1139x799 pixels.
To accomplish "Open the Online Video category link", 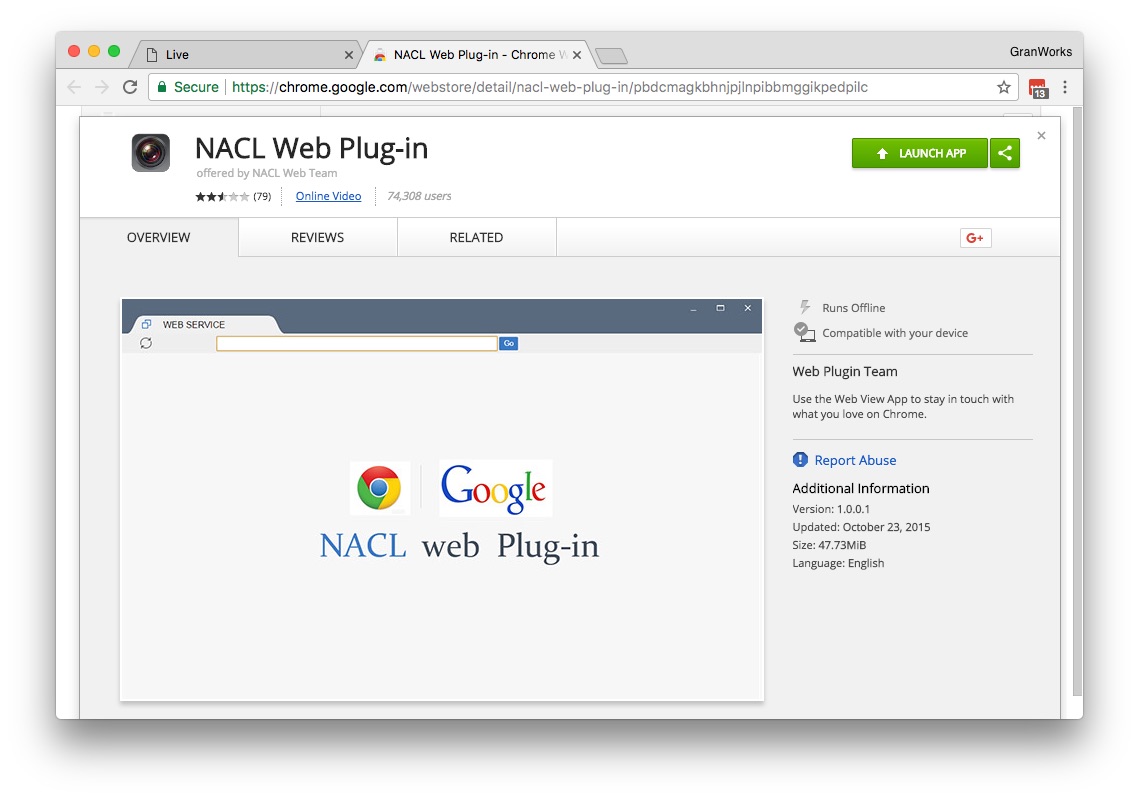I will tap(328, 196).
